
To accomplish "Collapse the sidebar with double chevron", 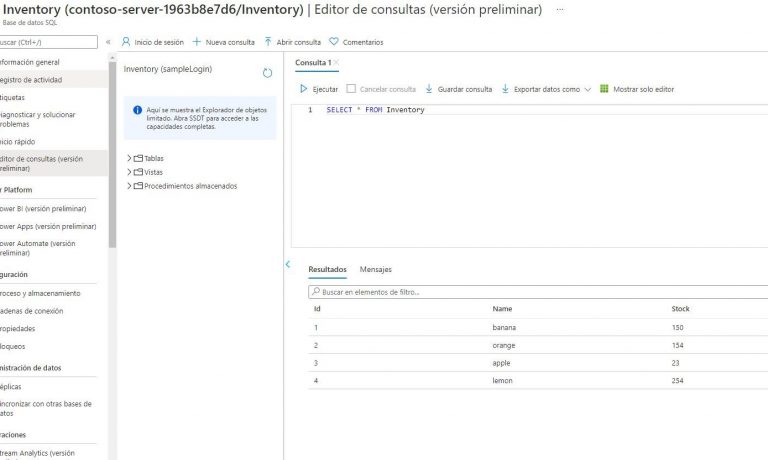I will [108, 42].
